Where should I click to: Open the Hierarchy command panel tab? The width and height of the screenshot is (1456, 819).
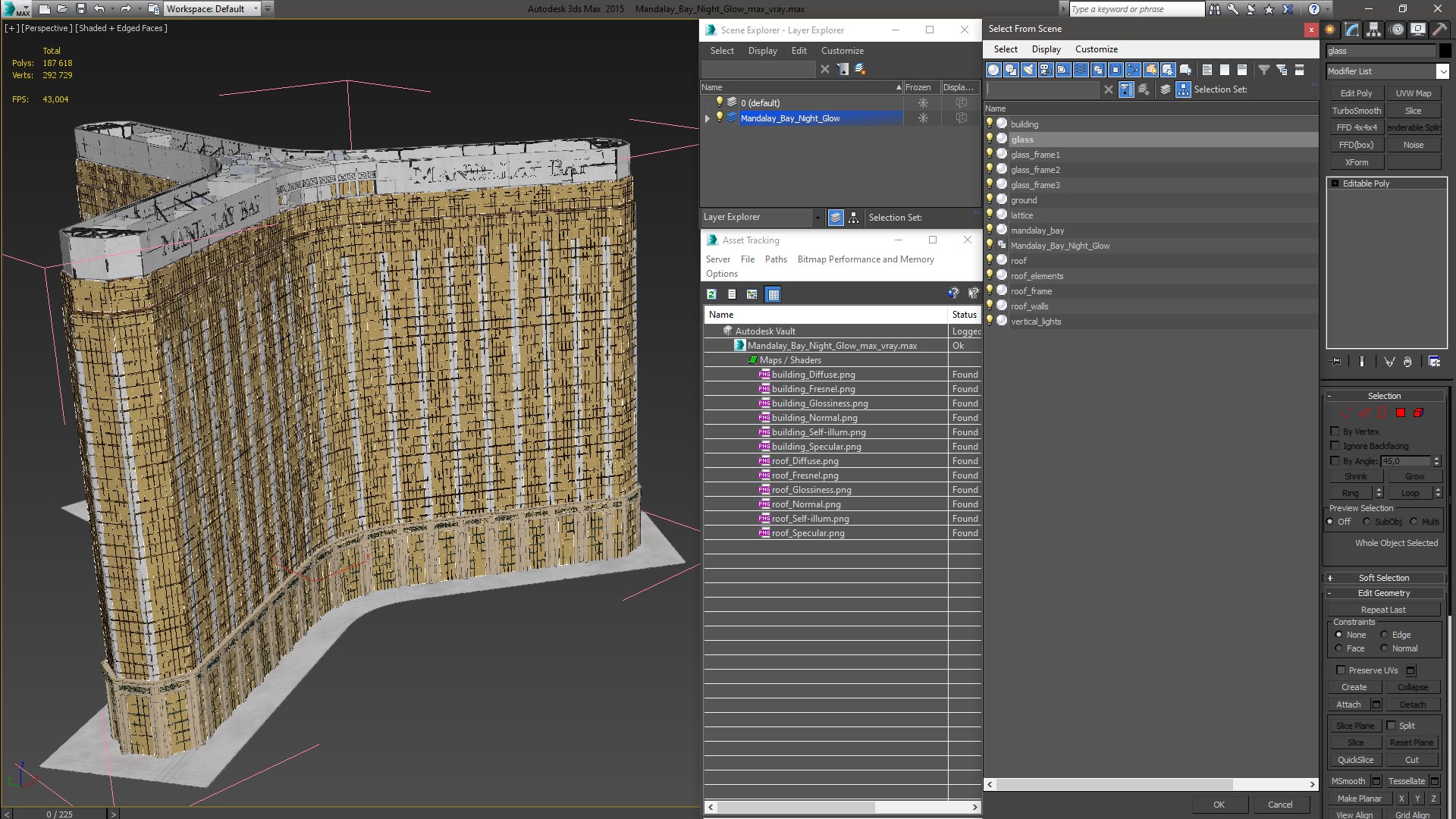tap(1374, 30)
